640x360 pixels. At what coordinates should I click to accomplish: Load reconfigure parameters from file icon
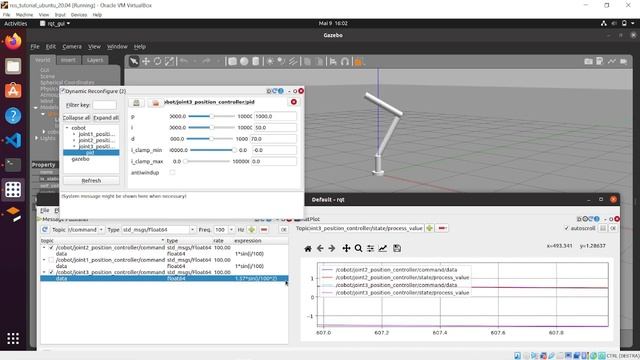click(156, 102)
